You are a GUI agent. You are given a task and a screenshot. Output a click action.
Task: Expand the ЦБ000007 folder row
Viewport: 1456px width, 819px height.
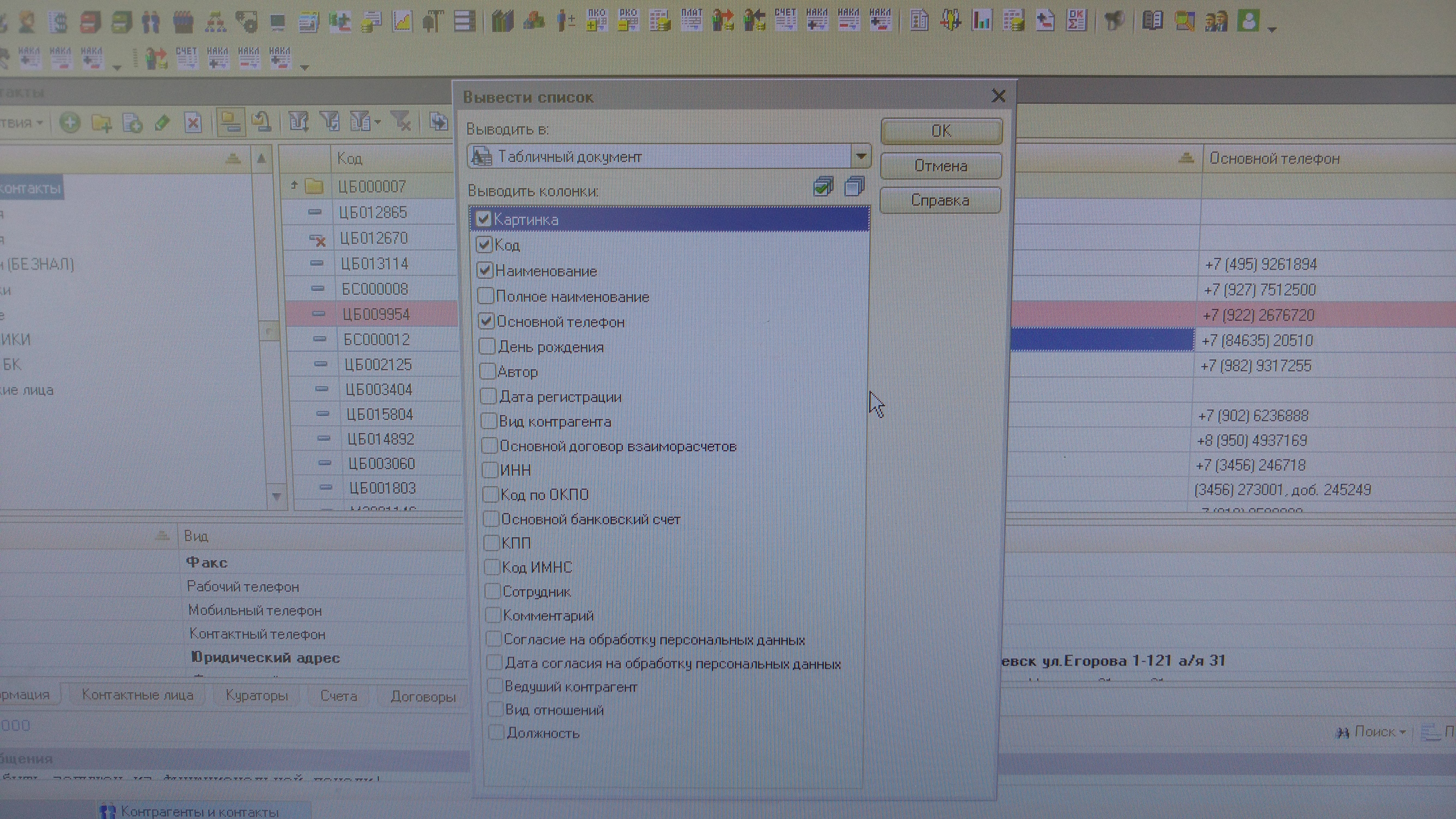pos(294,185)
